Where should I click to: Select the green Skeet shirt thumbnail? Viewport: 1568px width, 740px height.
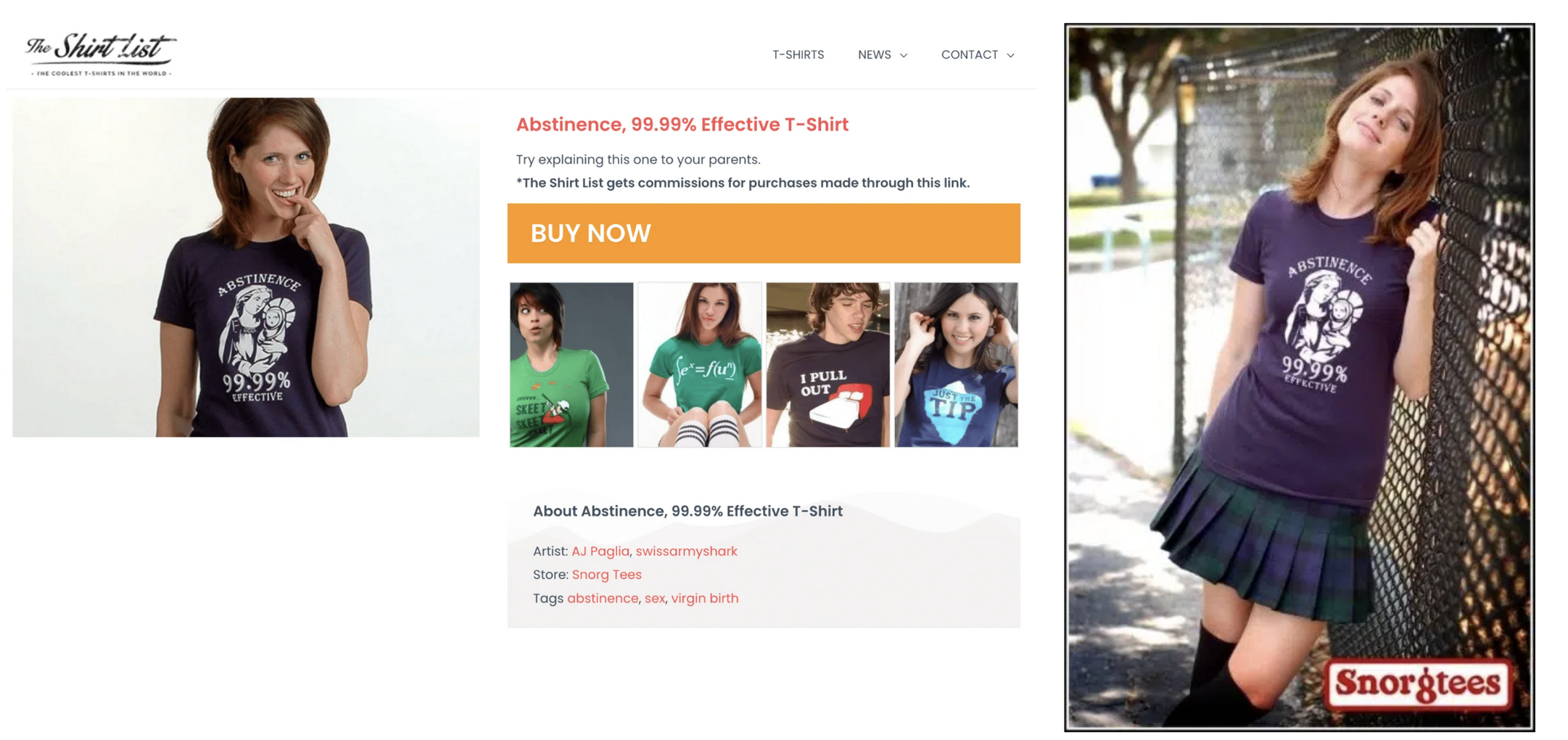coord(572,365)
